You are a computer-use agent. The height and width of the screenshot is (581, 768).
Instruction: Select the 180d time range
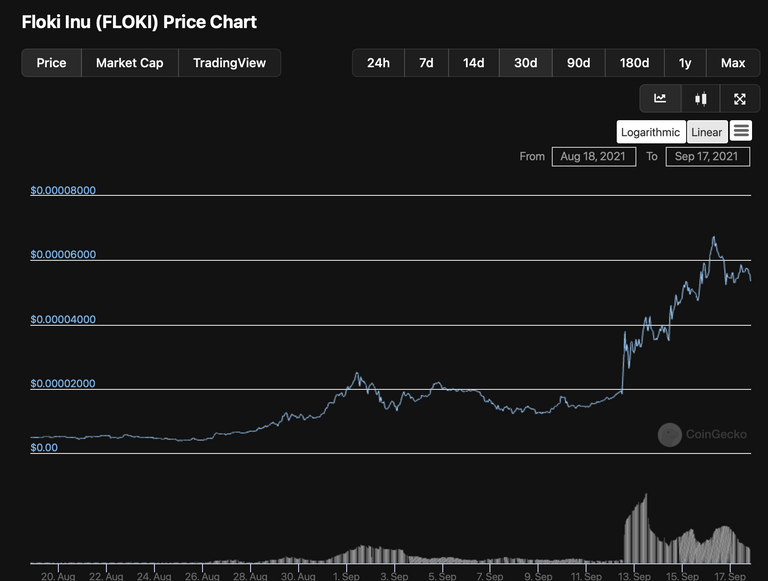[x=634, y=63]
